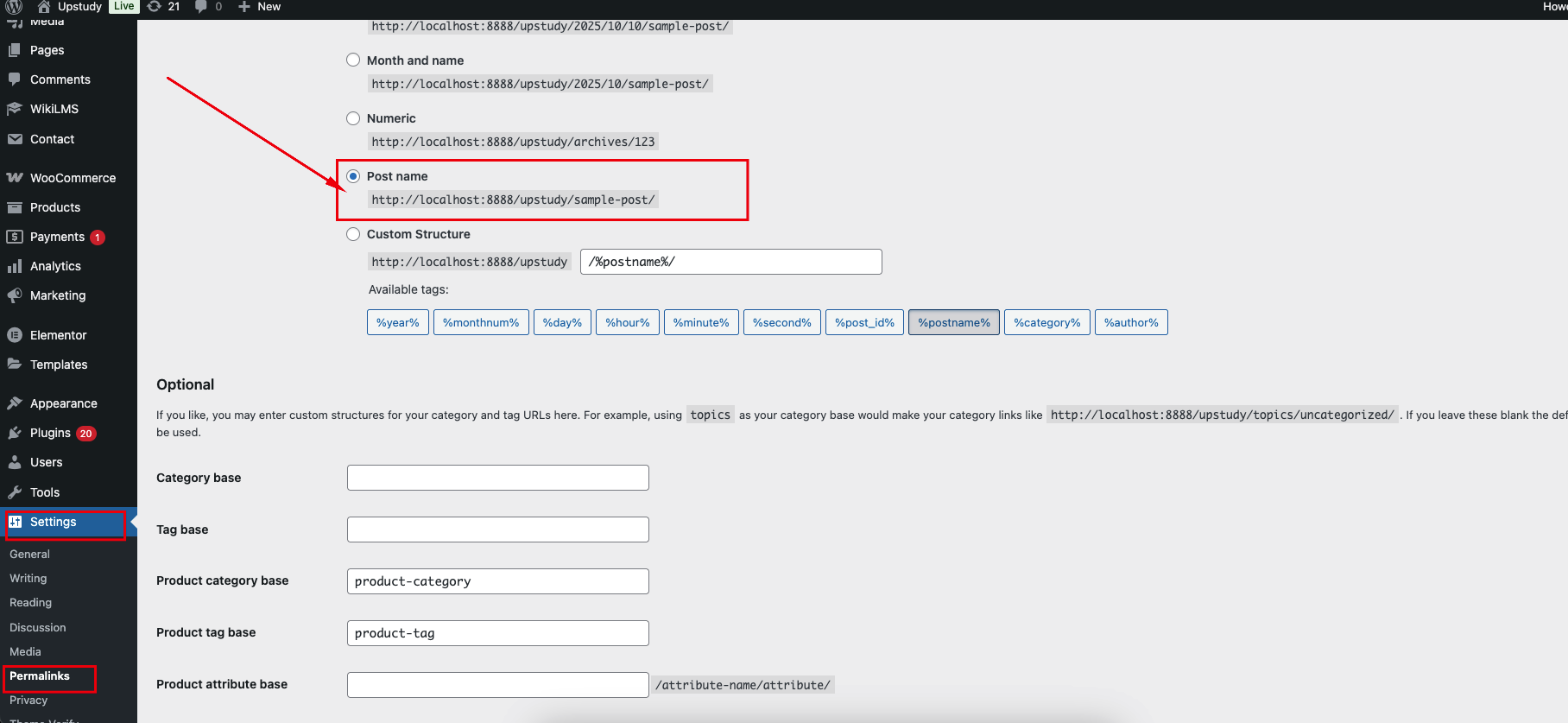Choose the Custom Structure radio option
The height and width of the screenshot is (723, 1568).
pyautogui.click(x=353, y=234)
